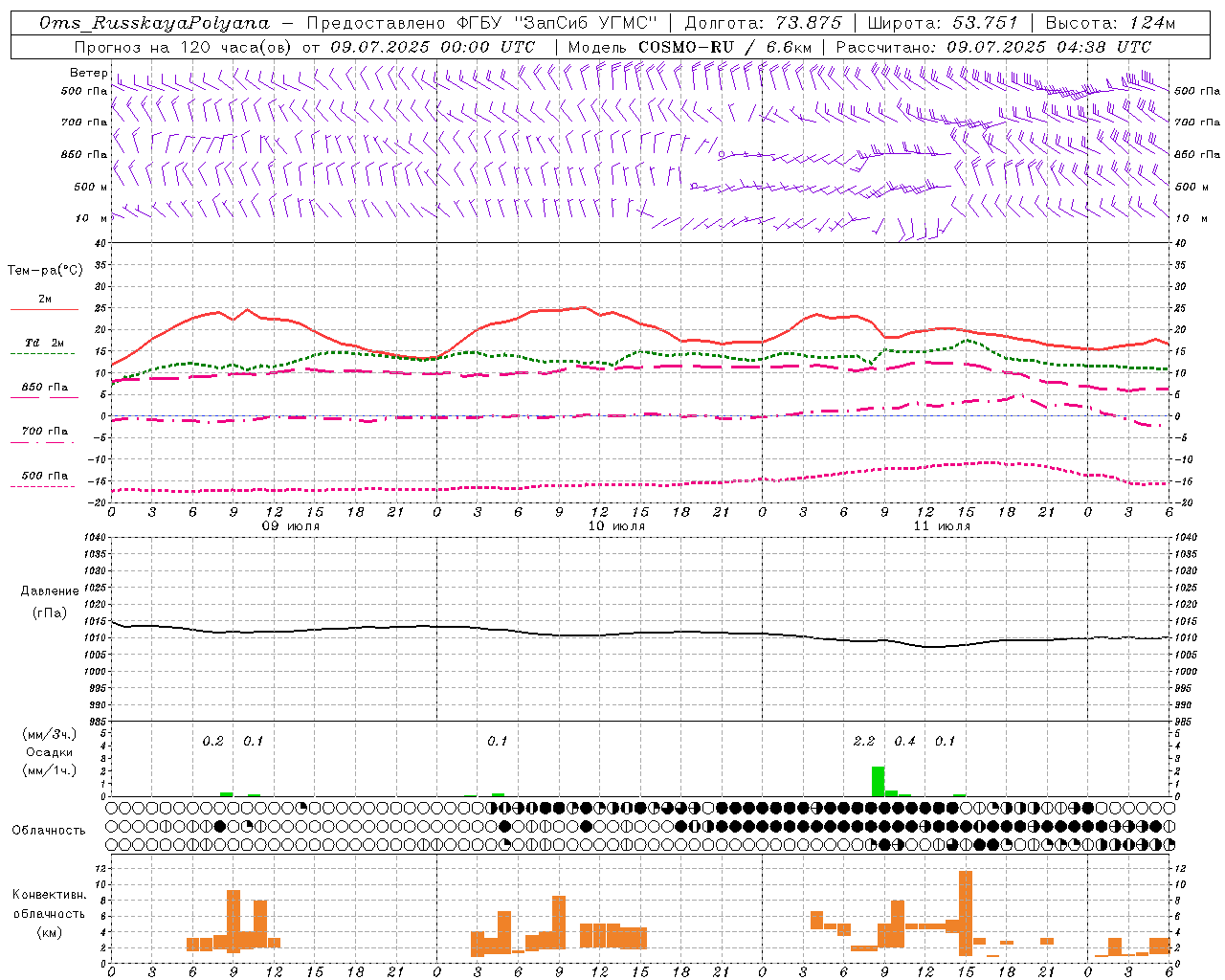Click the Осадки precipitation label

tap(49, 752)
